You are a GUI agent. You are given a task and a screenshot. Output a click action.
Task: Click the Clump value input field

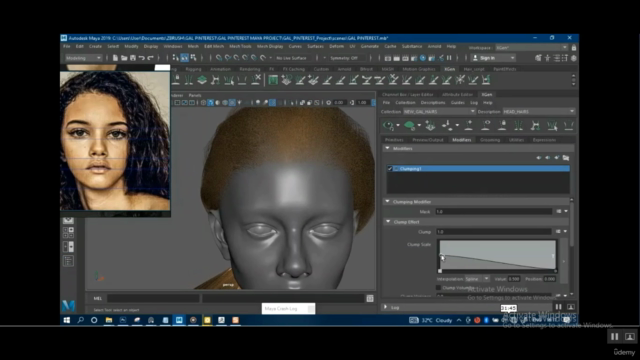[494, 231]
